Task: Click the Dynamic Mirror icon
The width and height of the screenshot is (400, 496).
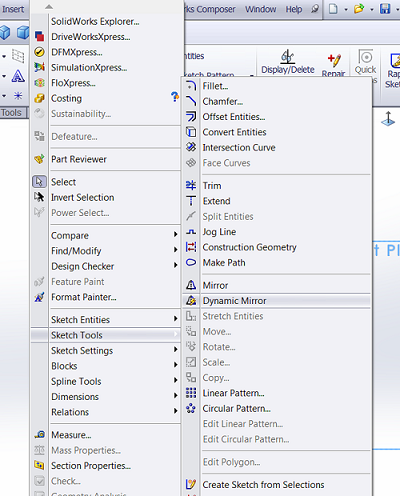Action: tap(191, 300)
